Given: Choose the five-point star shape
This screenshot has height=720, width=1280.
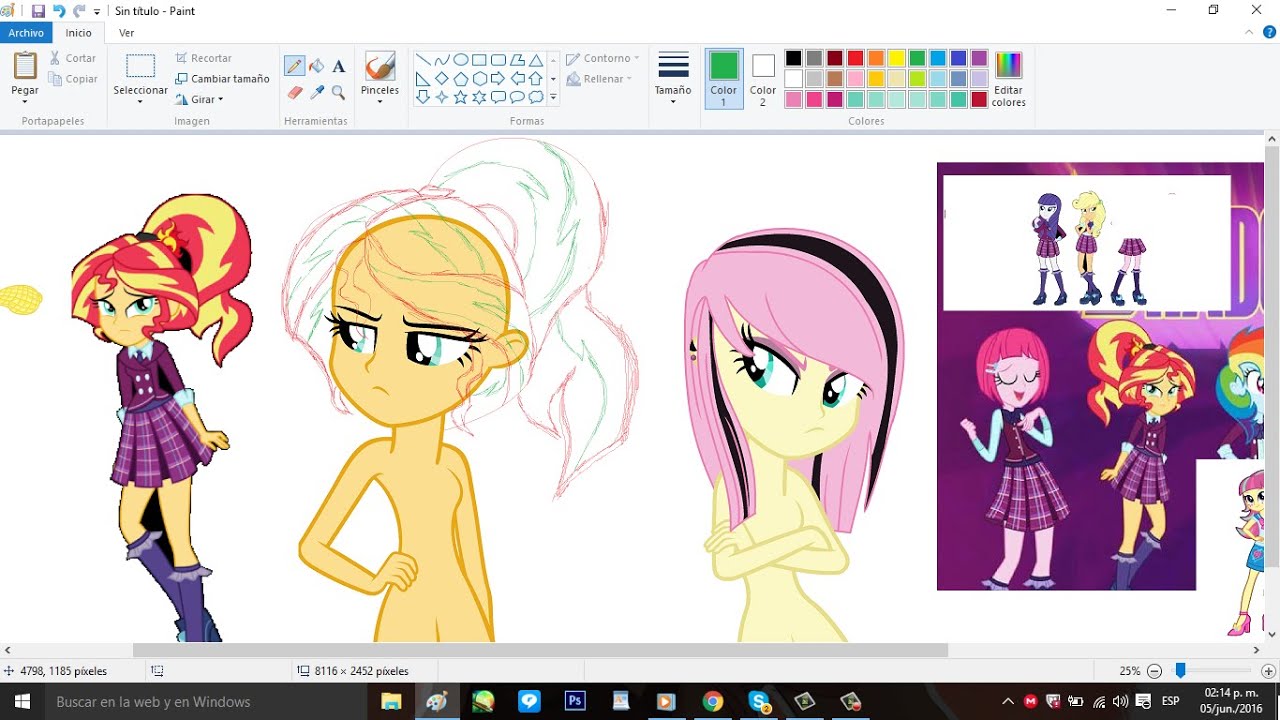Looking at the screenshot, I should click(461, 97).
